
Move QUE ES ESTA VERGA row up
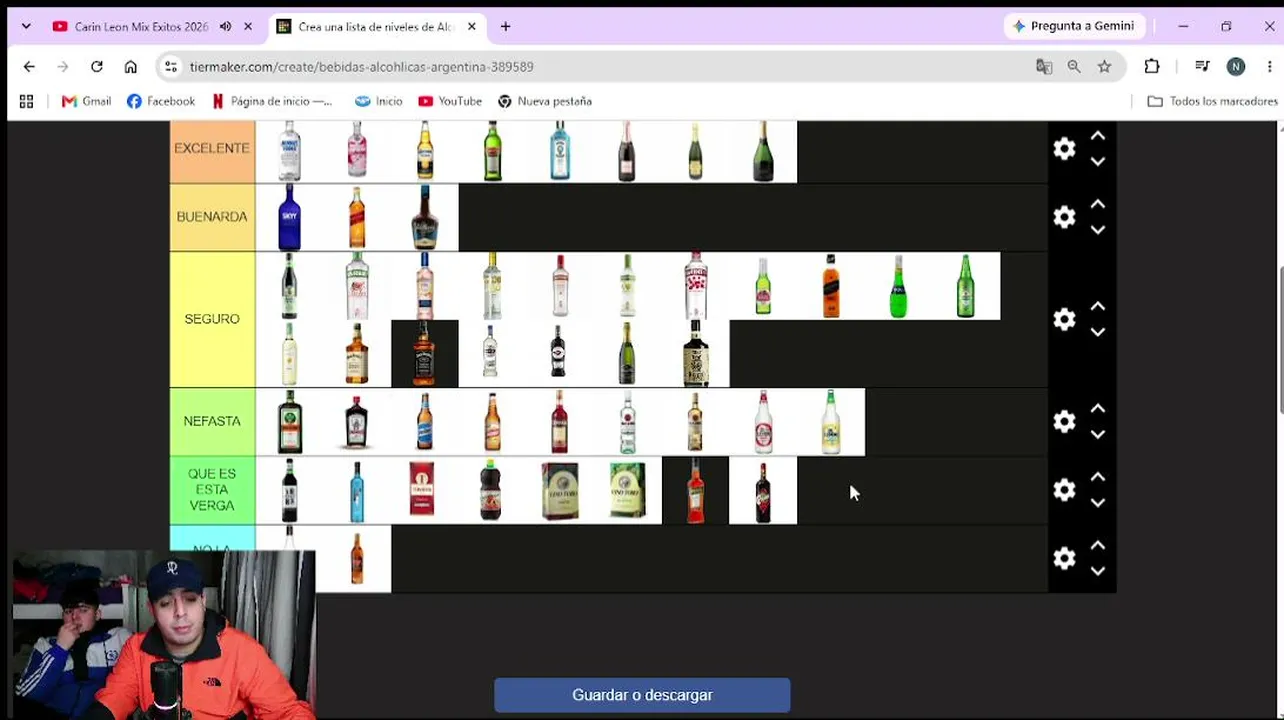[1097, 477]
